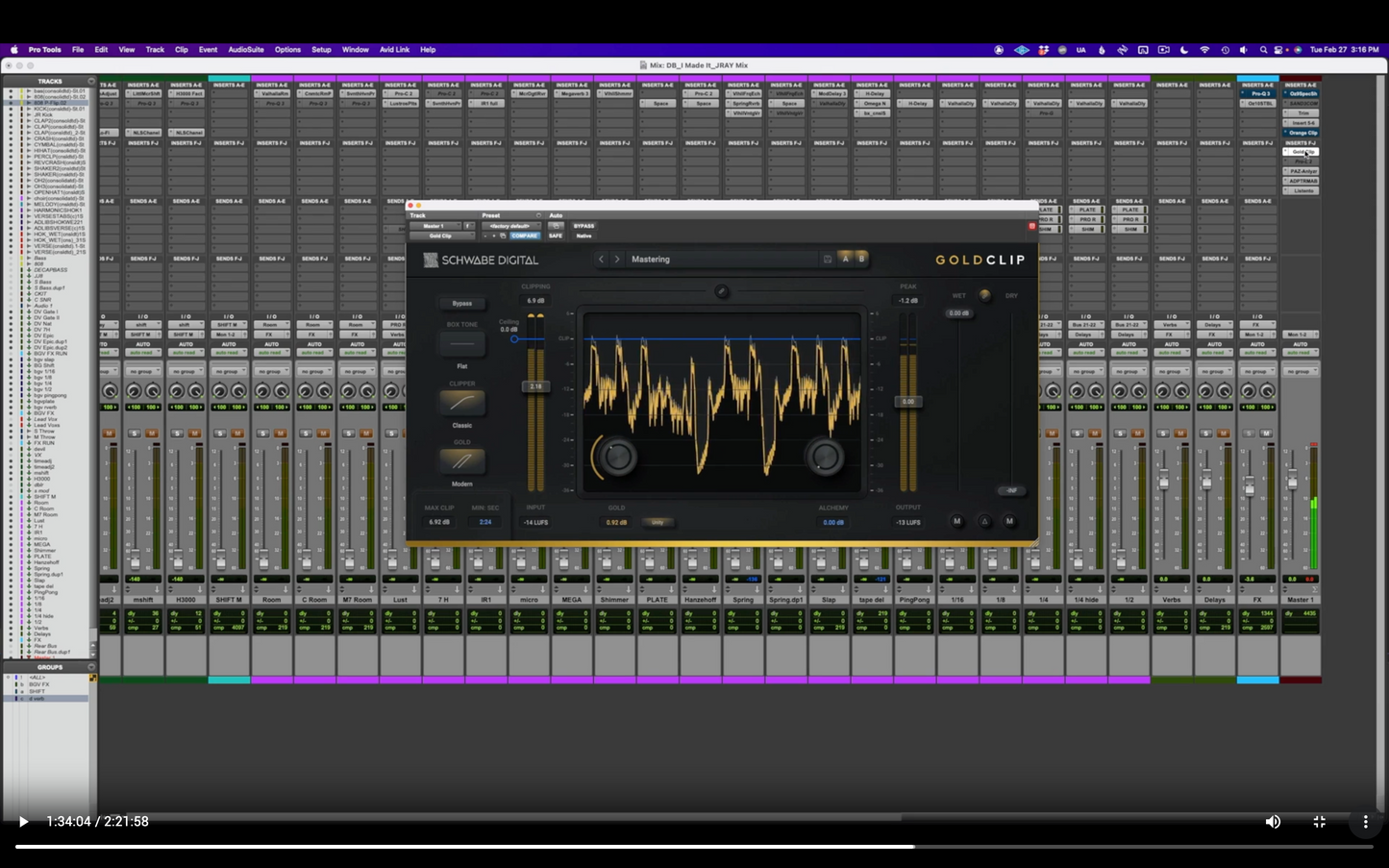Click the volume icon in macOS menu bar
This screenshot has width=1389, height=868.
pos(1244,50)
